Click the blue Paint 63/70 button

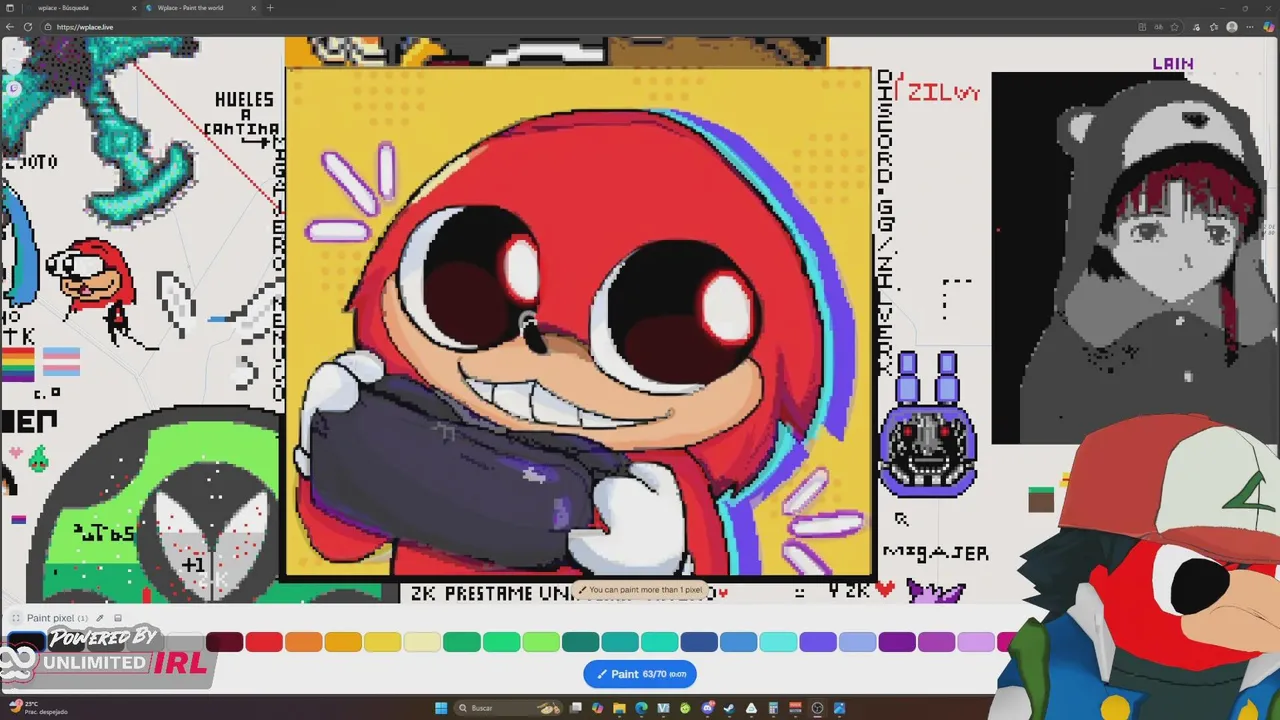[640, 674]
